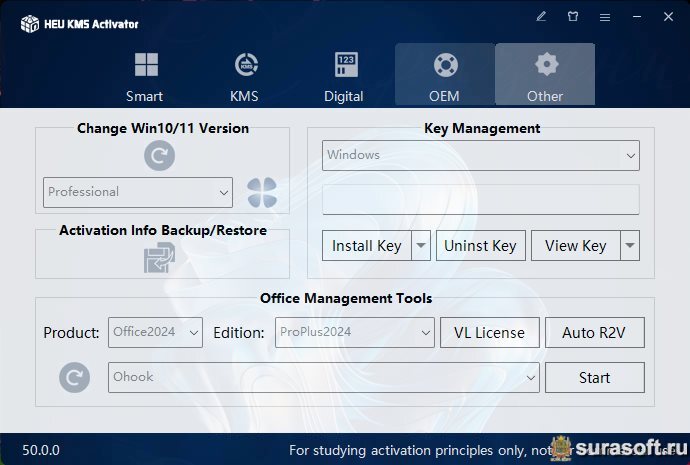This screenshot has width=690, height=465.
Task: Expand the Office2024 product dropdown
Action: coord(155,333)
